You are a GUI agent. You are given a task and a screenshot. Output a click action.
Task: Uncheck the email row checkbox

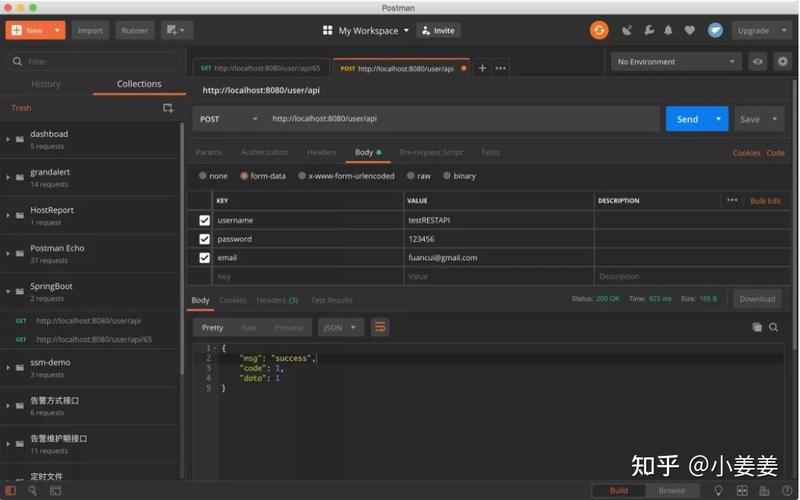coord(205,258)
